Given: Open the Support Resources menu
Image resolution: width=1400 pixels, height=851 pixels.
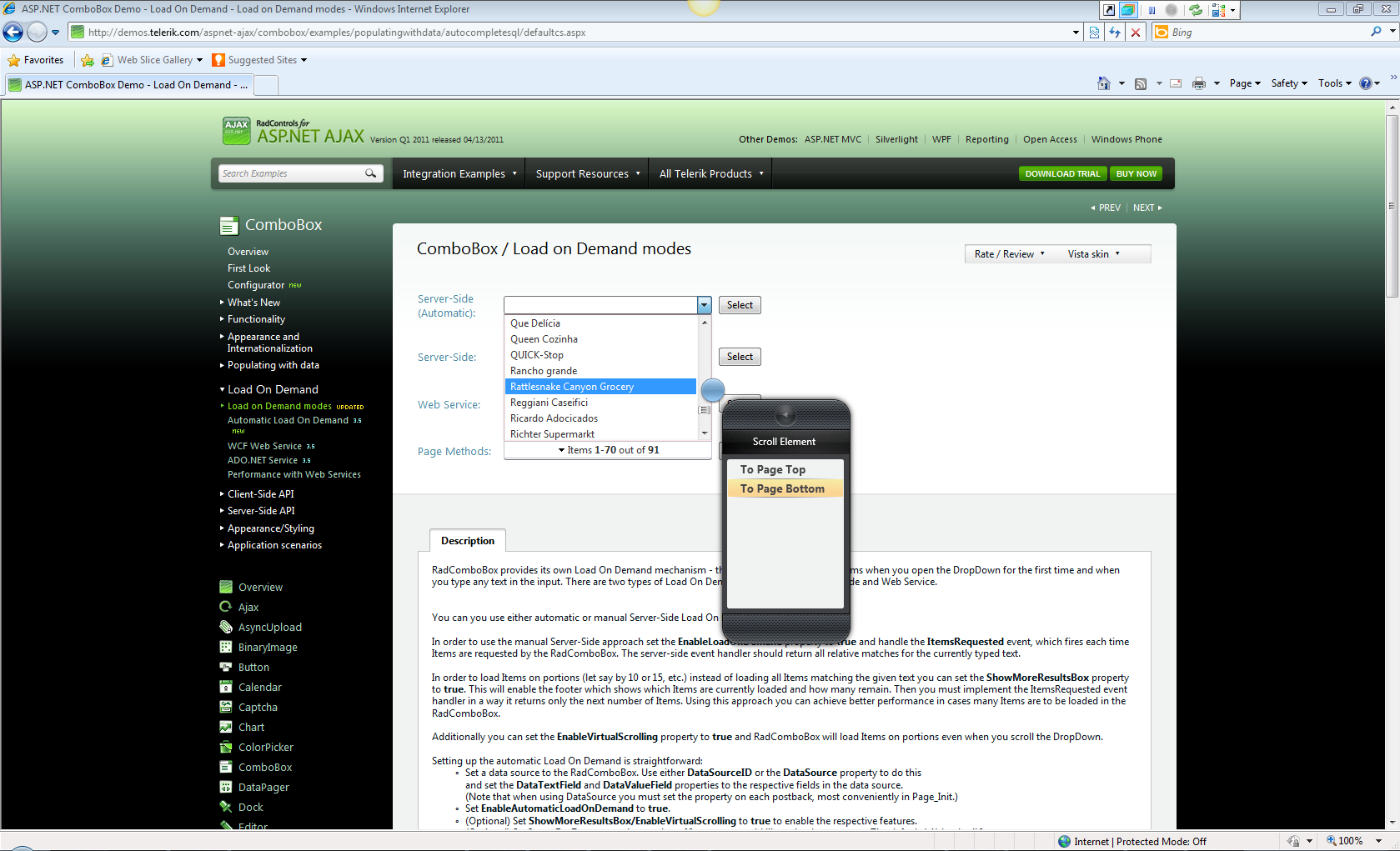Looking at the screenshot, I should pos(588,173).
